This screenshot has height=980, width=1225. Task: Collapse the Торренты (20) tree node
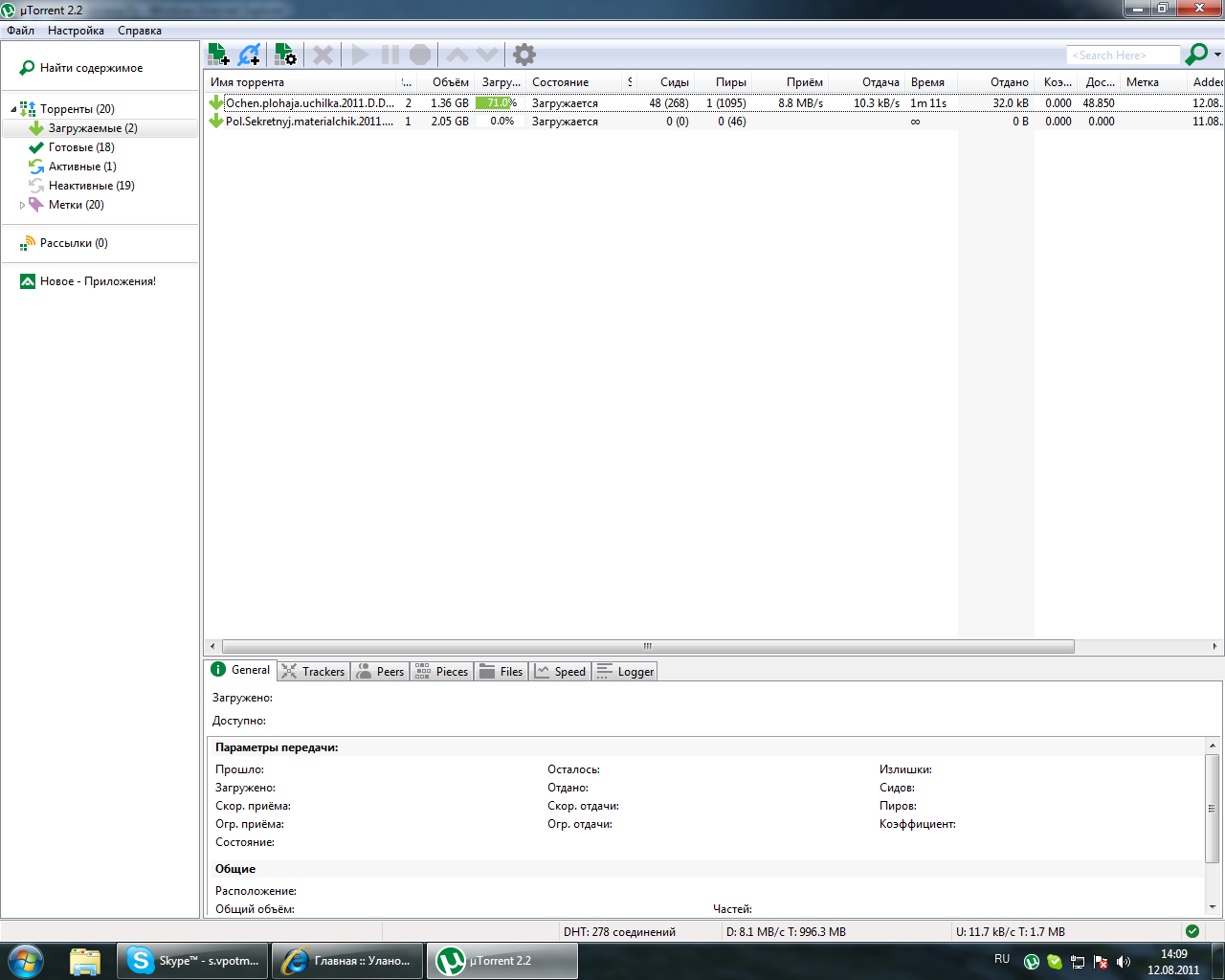[13, 109]
